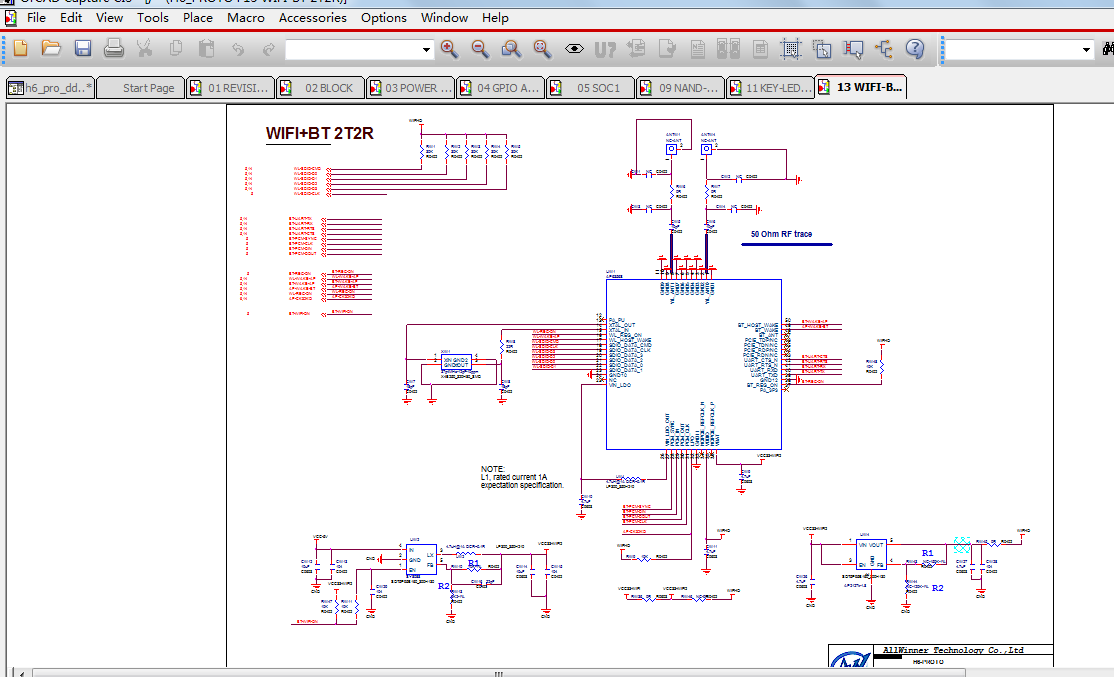Open the Project Manager hierarchy icon
1114x677 pixels.
pyautogui.click(x=884, y=48)
